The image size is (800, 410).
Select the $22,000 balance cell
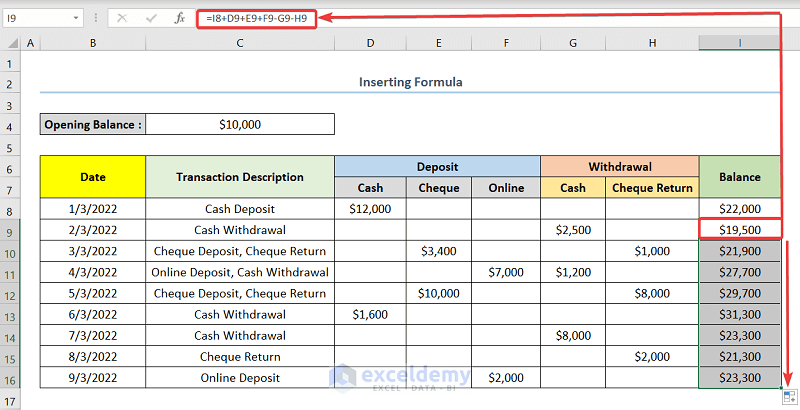pyautogui.click(x=740, y=209)
